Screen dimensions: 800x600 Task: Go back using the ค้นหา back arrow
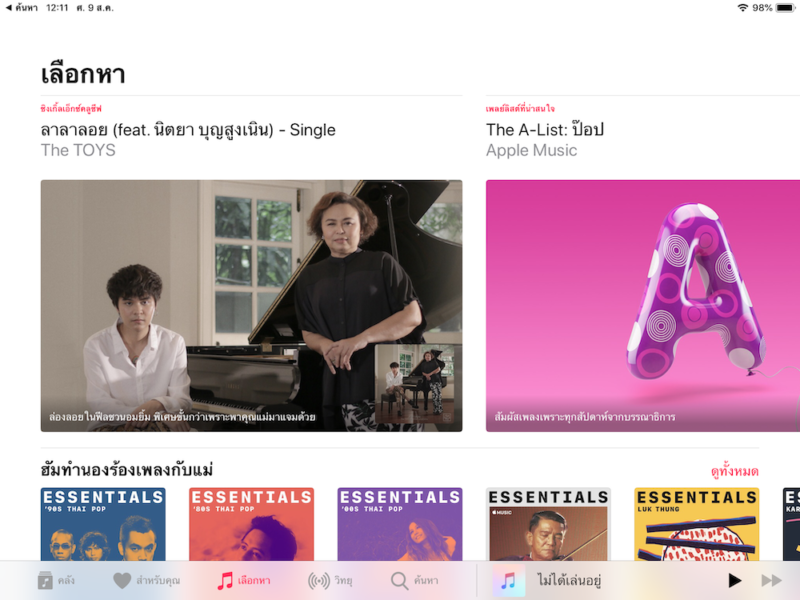[x=22, y=8]
